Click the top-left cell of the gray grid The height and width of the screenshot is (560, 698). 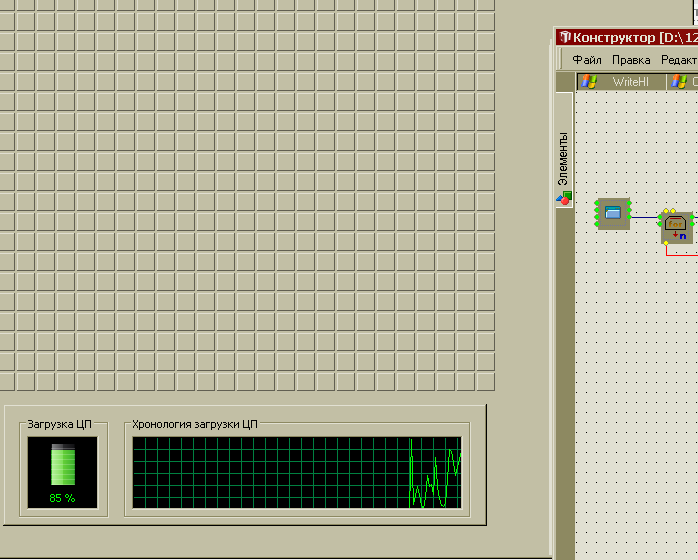tap(6, 5)
